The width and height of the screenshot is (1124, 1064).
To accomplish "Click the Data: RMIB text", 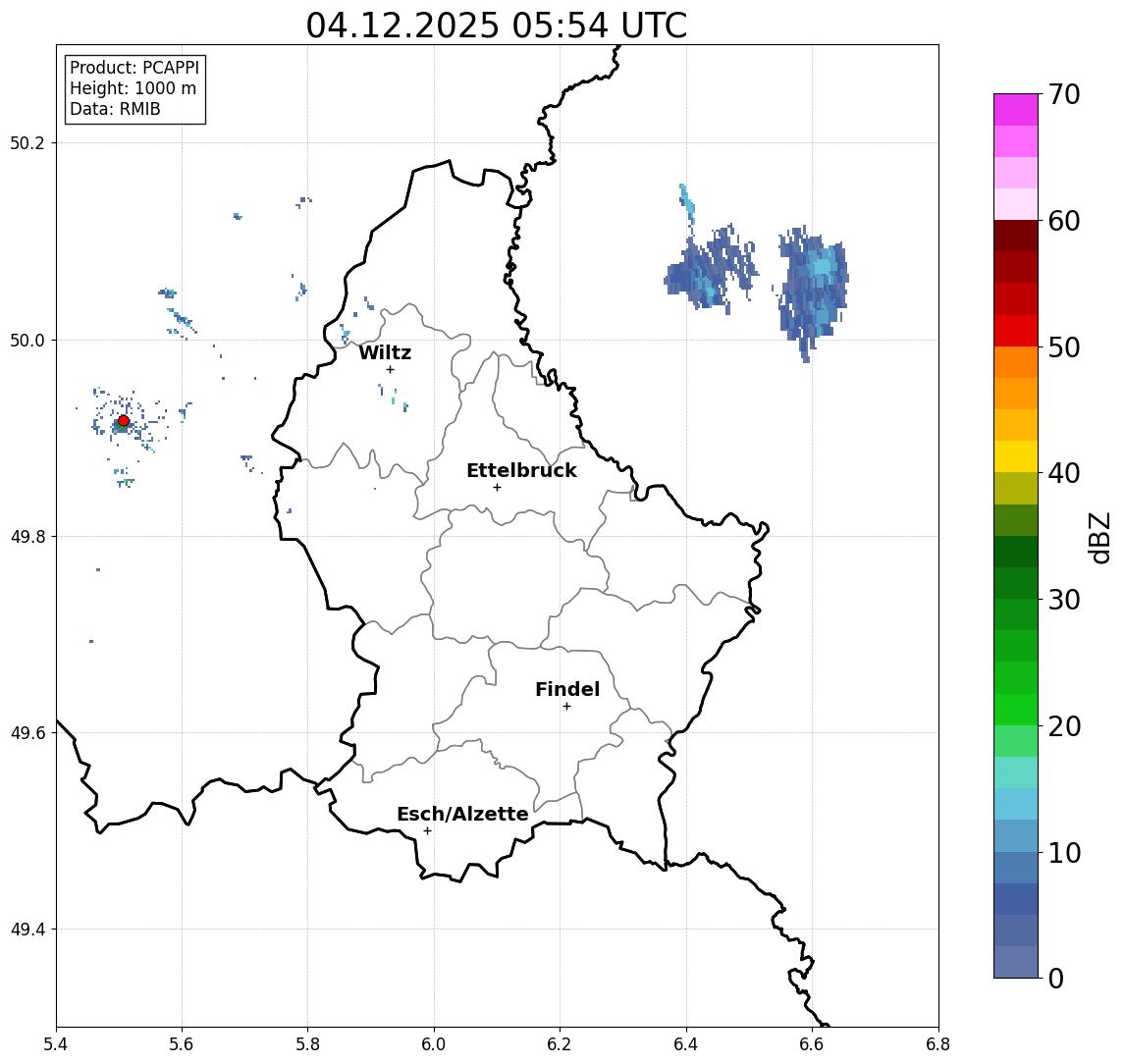I will point(115,109).
